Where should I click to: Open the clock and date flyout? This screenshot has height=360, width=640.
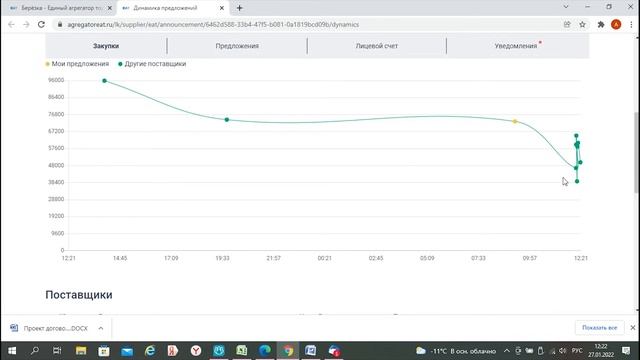pyautogui.click(x=601, y=351)
